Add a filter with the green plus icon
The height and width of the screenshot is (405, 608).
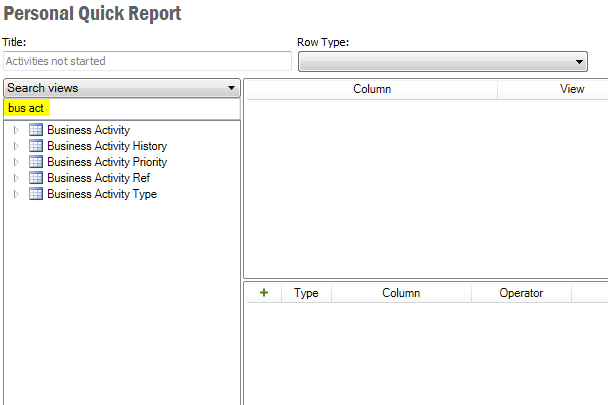coord(264,293)
